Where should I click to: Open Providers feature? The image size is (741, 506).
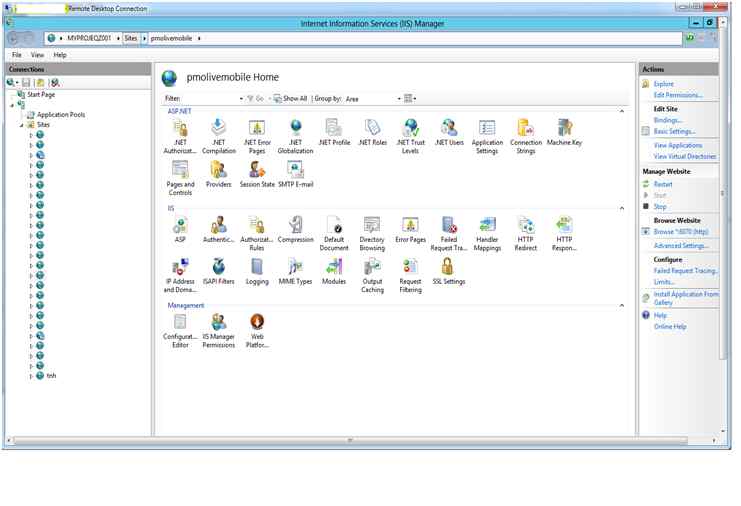[218, 174]
